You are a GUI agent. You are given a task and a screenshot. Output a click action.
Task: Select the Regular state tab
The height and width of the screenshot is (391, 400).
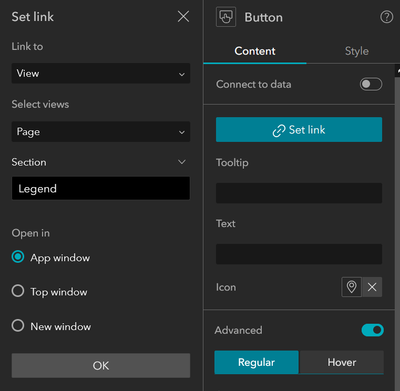[256, 362]
